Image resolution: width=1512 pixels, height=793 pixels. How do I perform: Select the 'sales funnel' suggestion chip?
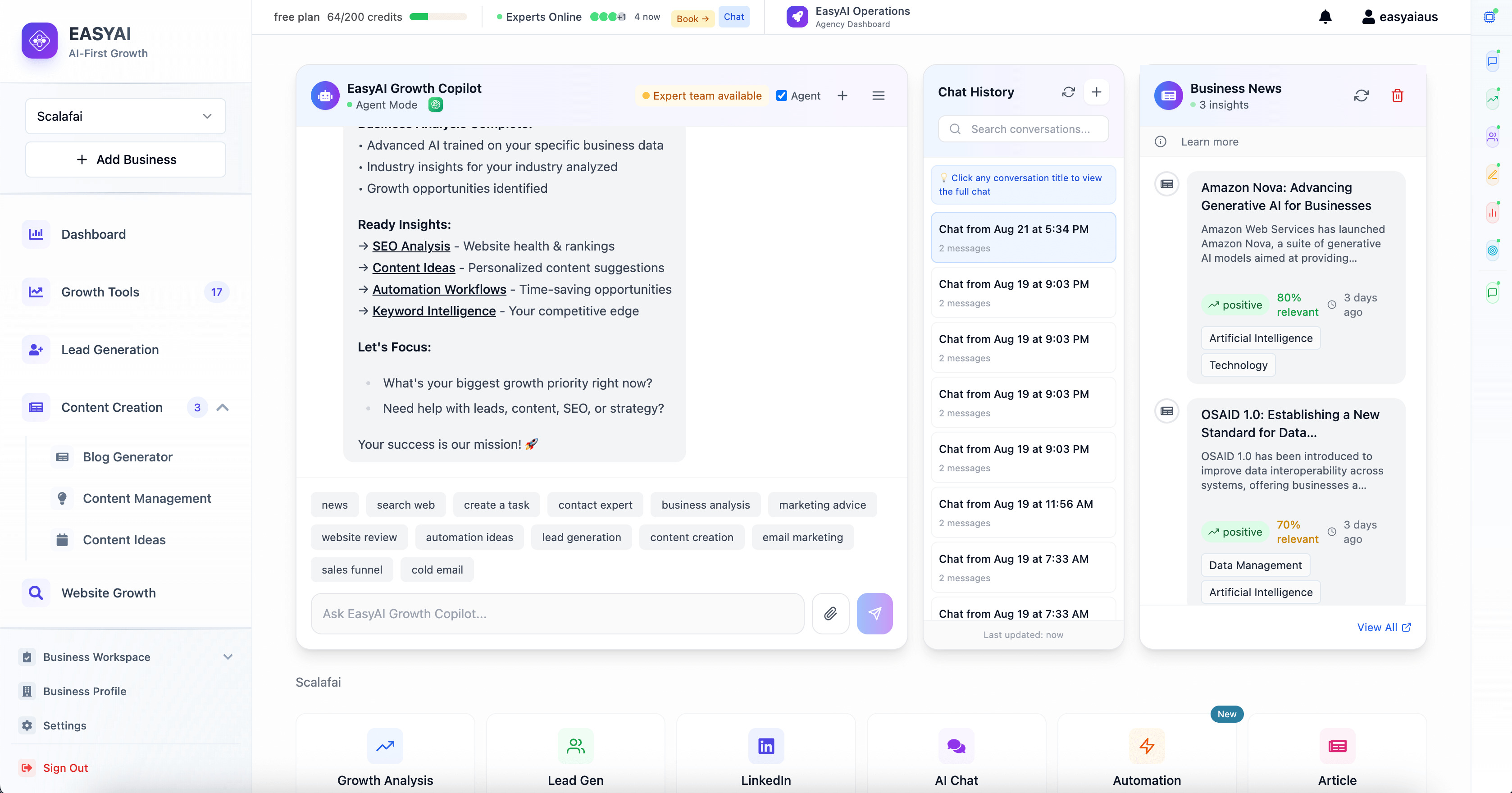[x=351, y=570]
